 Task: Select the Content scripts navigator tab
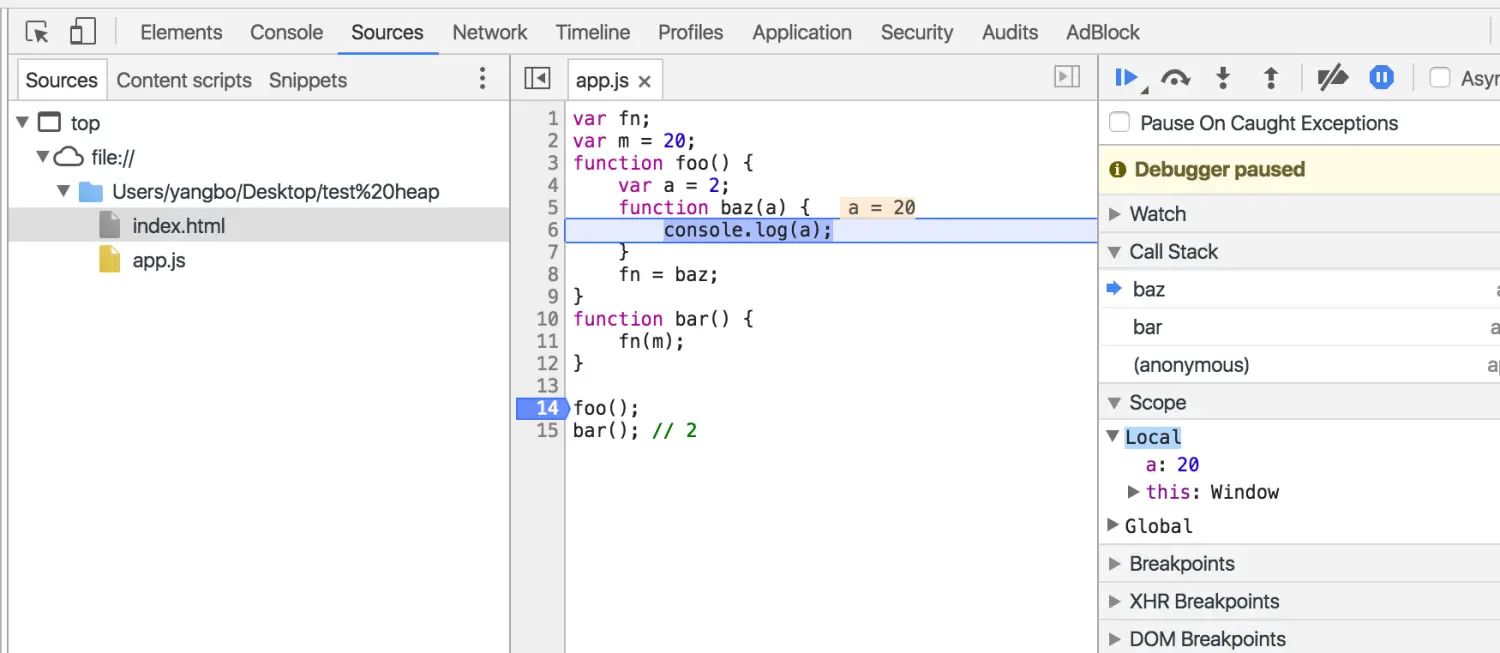pos(184,80)
